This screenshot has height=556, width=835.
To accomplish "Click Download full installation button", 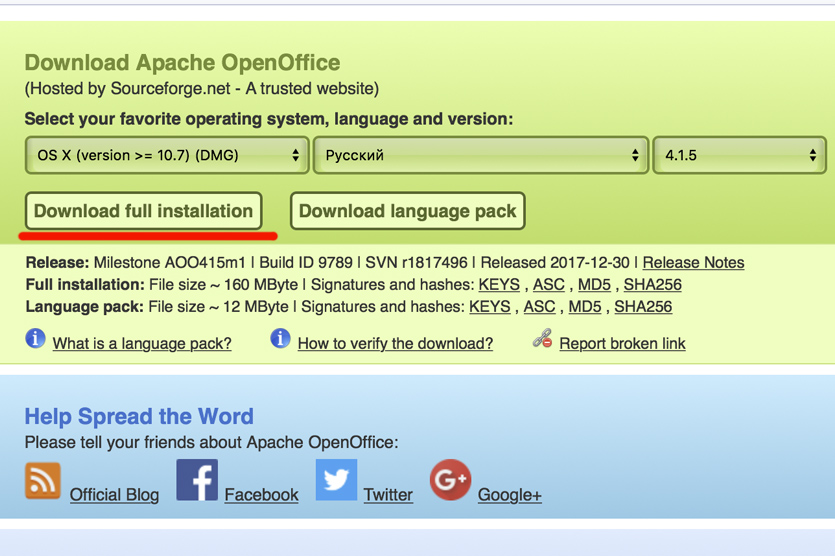I will [x=143, y=211].
